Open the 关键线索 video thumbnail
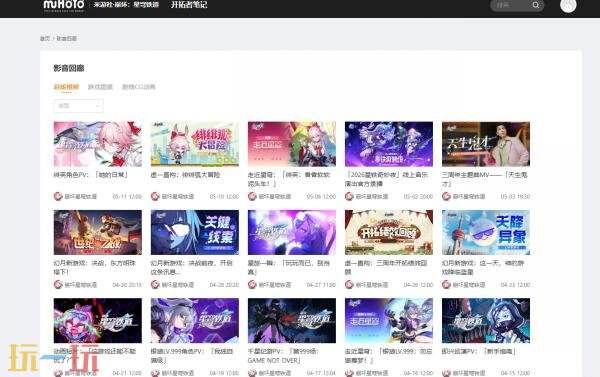The width and height of the screenshot is (600, 377). pos(195,232)
